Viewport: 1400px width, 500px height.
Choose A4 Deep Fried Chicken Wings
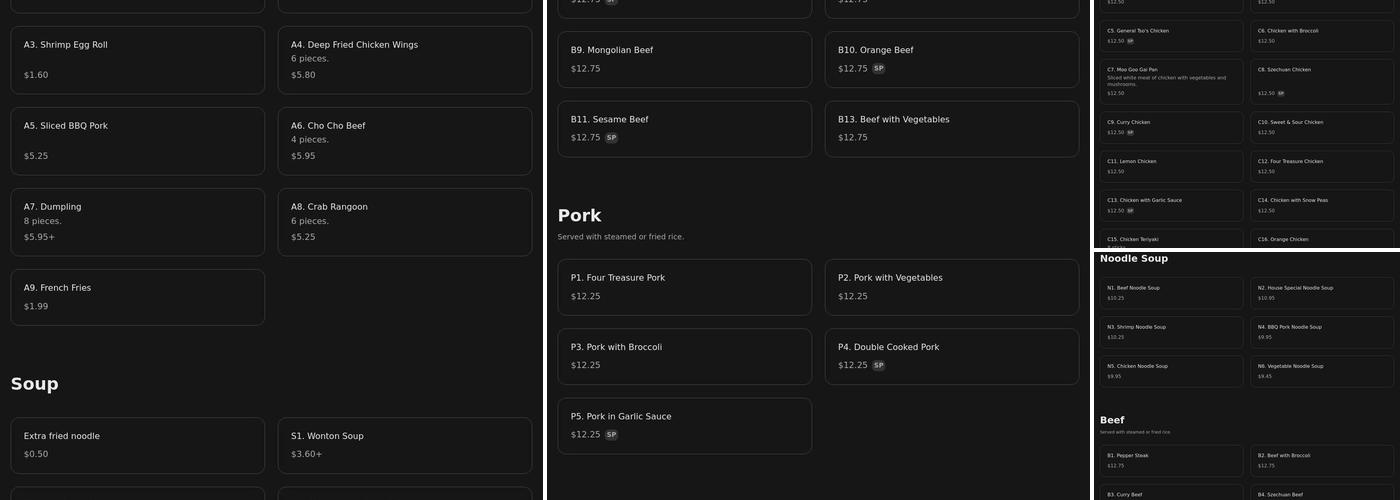[x=404, y=60]
